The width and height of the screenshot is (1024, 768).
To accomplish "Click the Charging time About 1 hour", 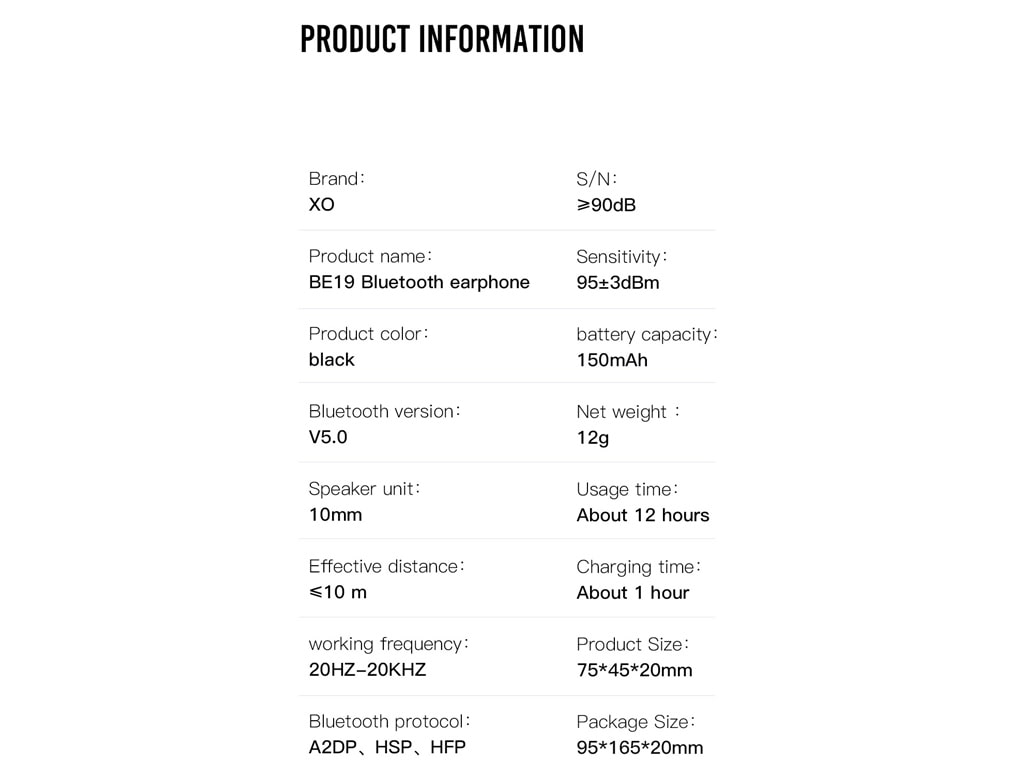I will tap(633, 593).
